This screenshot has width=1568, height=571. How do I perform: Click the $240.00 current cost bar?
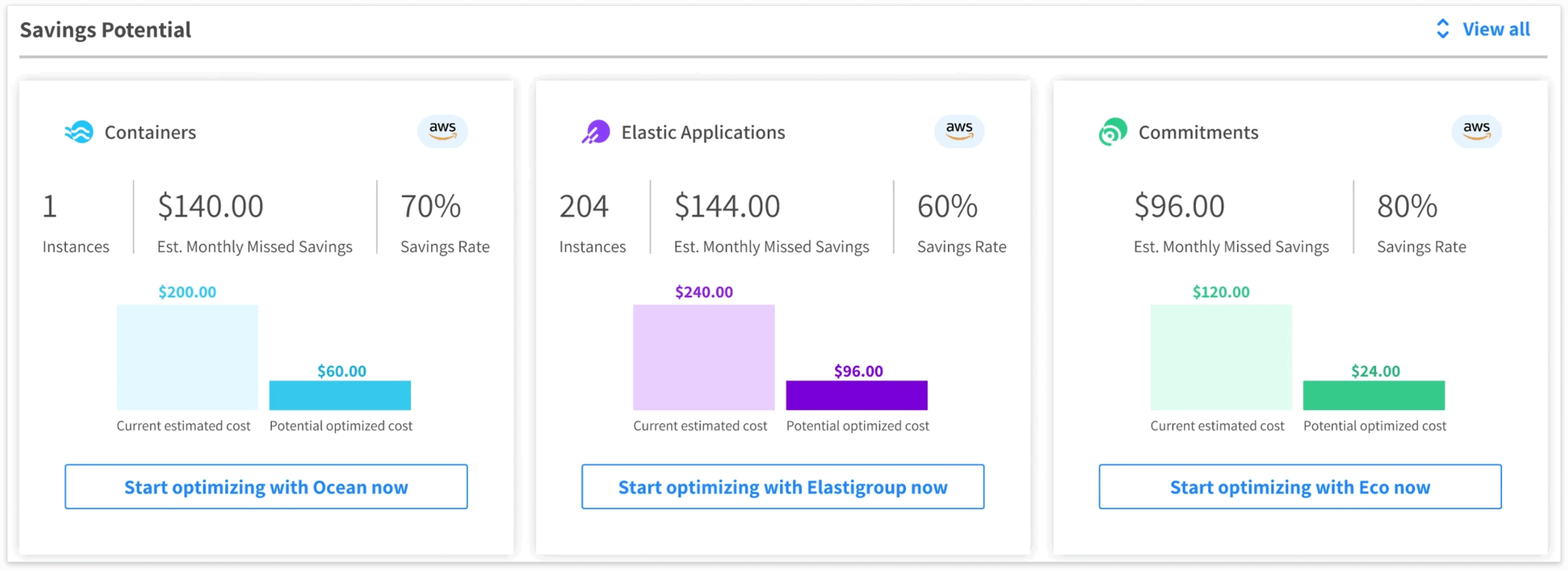704,357
